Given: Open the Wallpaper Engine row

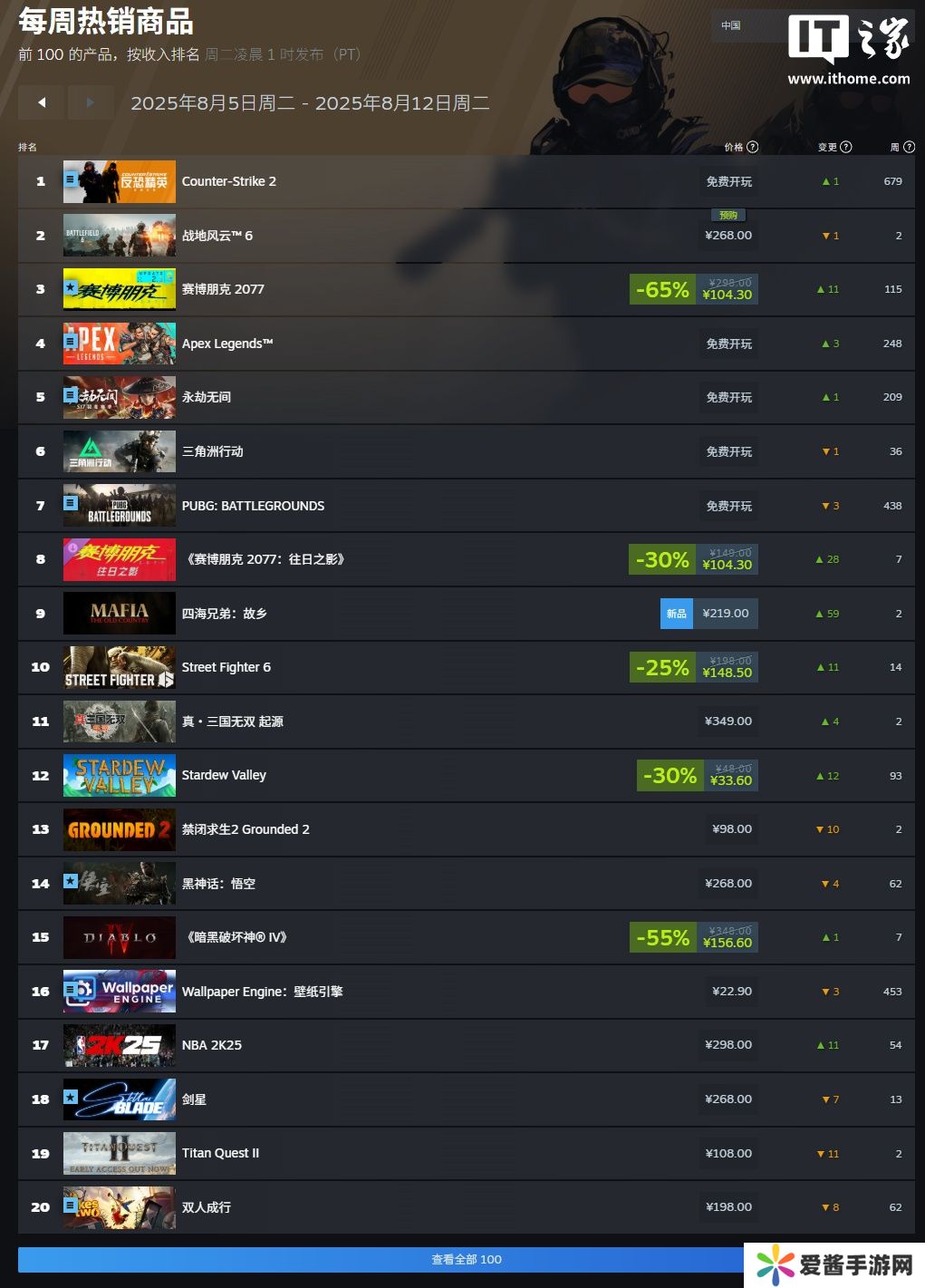Looking at the screenshot, I should 467,991.
